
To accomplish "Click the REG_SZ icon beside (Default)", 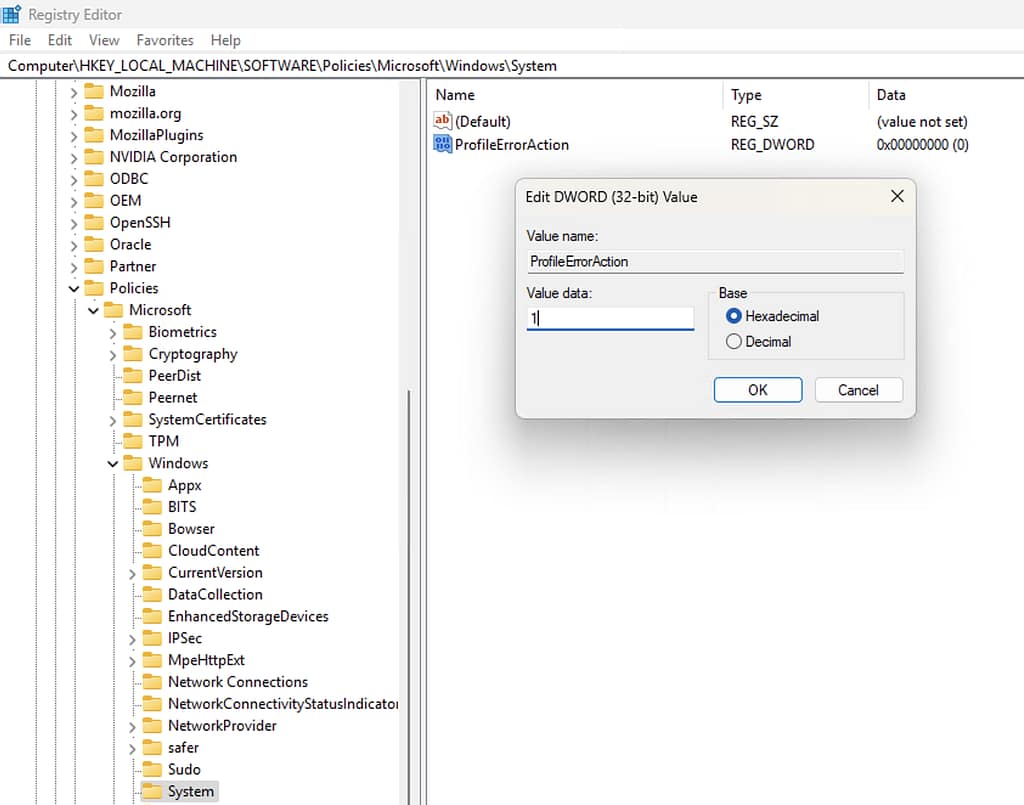I will coord(442,121).
